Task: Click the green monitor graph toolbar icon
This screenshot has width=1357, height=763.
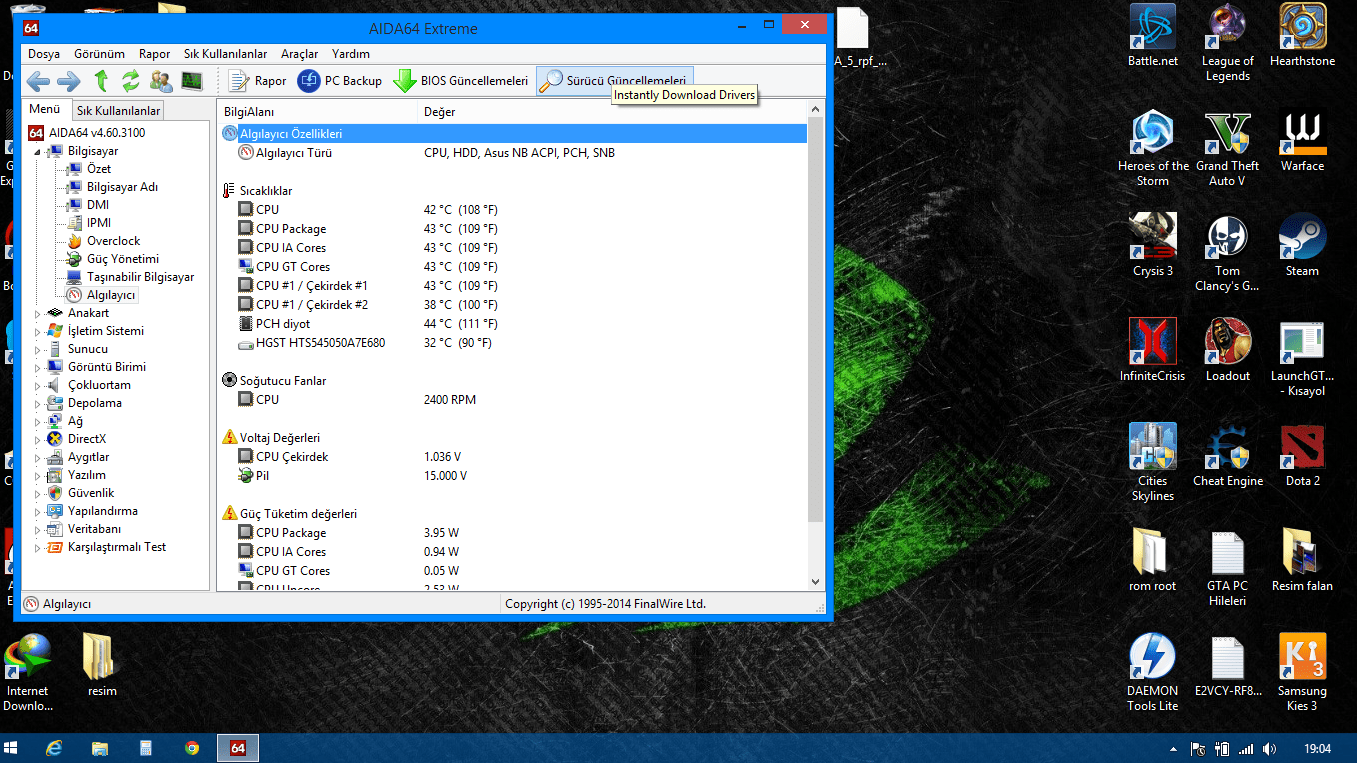Action: tap(192, 81)
